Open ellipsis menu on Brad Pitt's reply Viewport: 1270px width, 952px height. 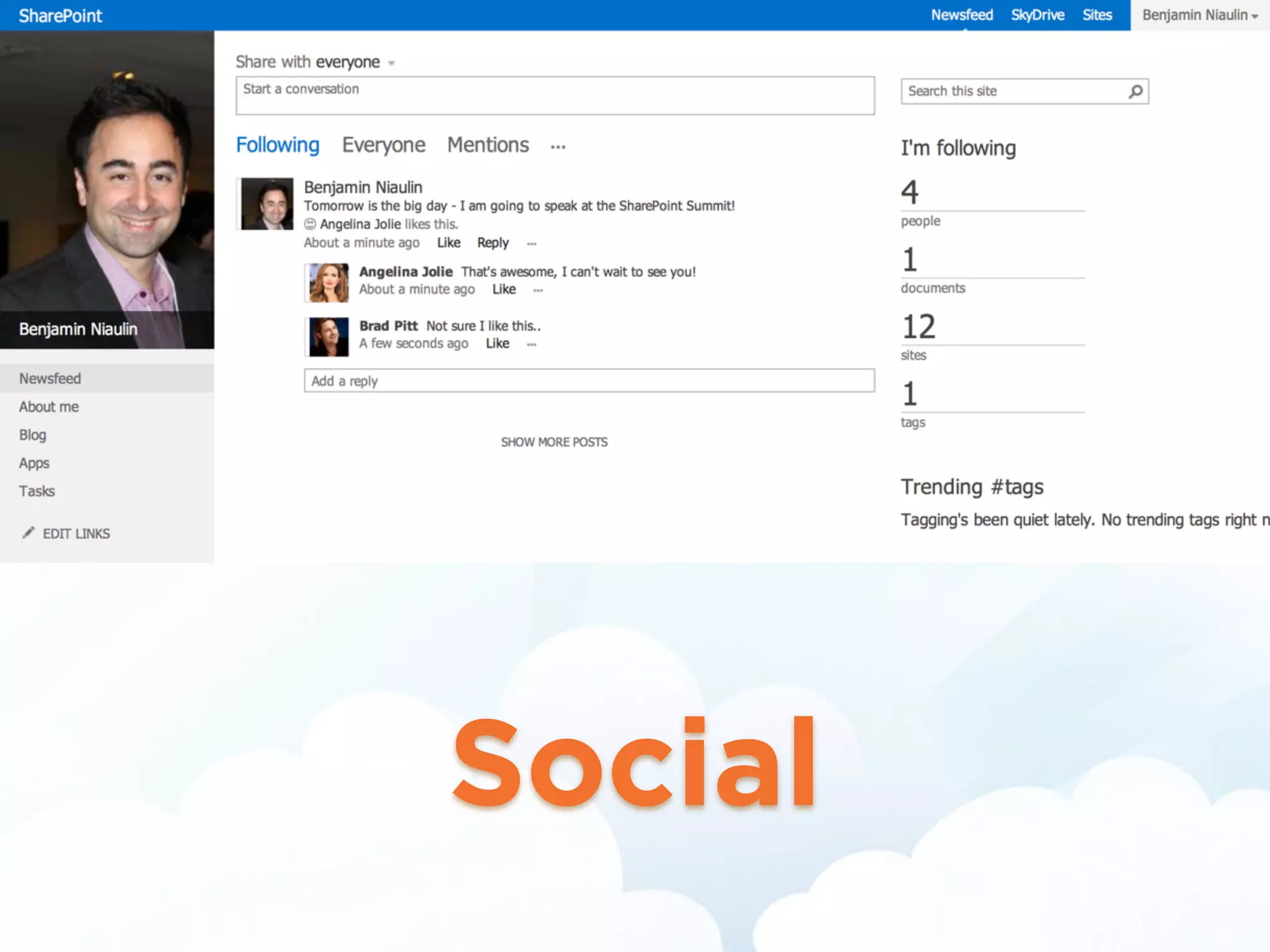pos(532,345)
